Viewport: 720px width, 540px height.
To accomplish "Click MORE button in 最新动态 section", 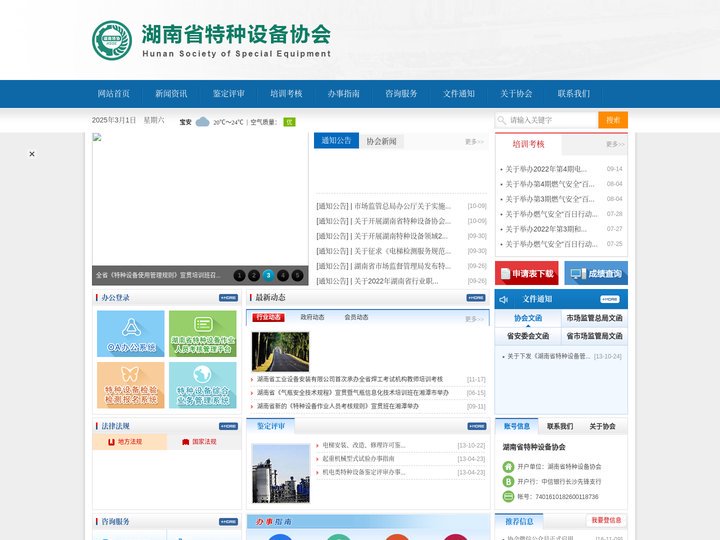I will 476,298.
